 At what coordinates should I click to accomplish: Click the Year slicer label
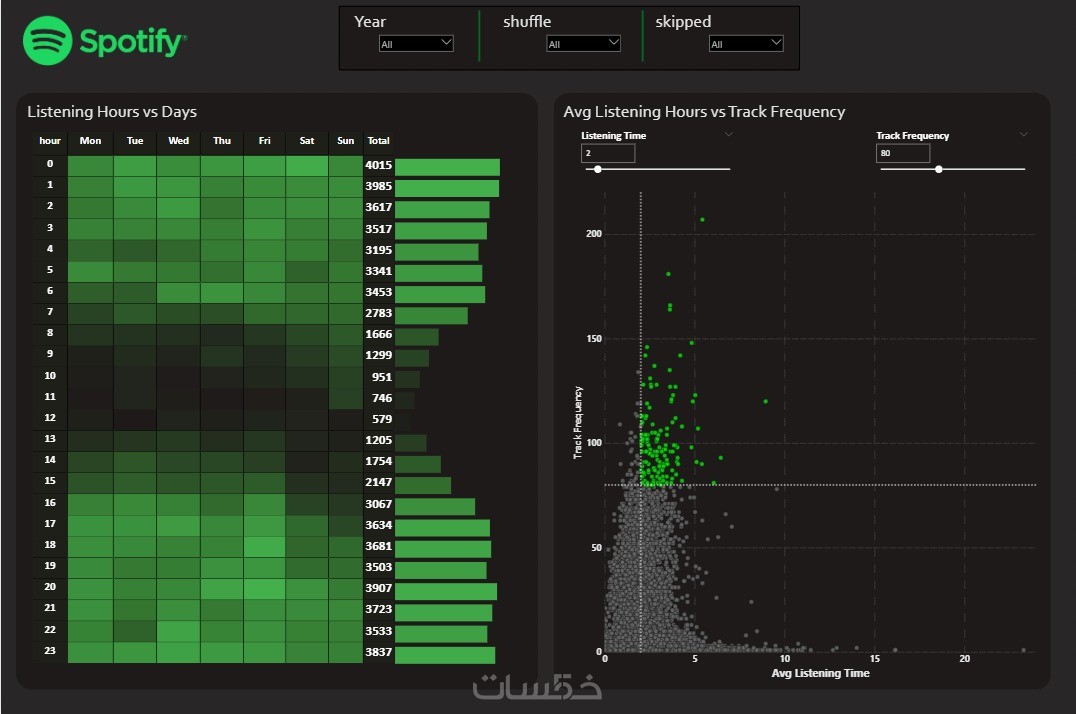pyautogui.click(x=370, y=22)
